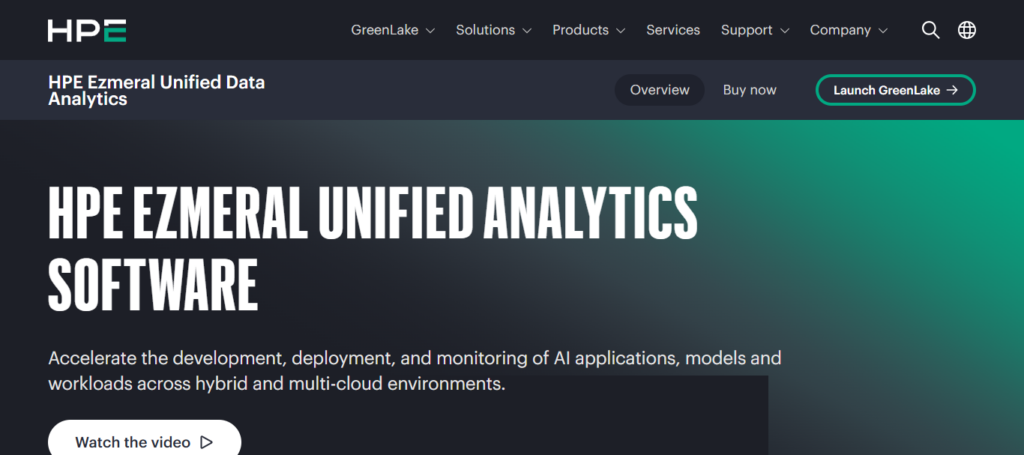Image resolution: width=1024 pixels, height=455 pixels.
Task: Select the Overview tab
Action: pos(660,90)
